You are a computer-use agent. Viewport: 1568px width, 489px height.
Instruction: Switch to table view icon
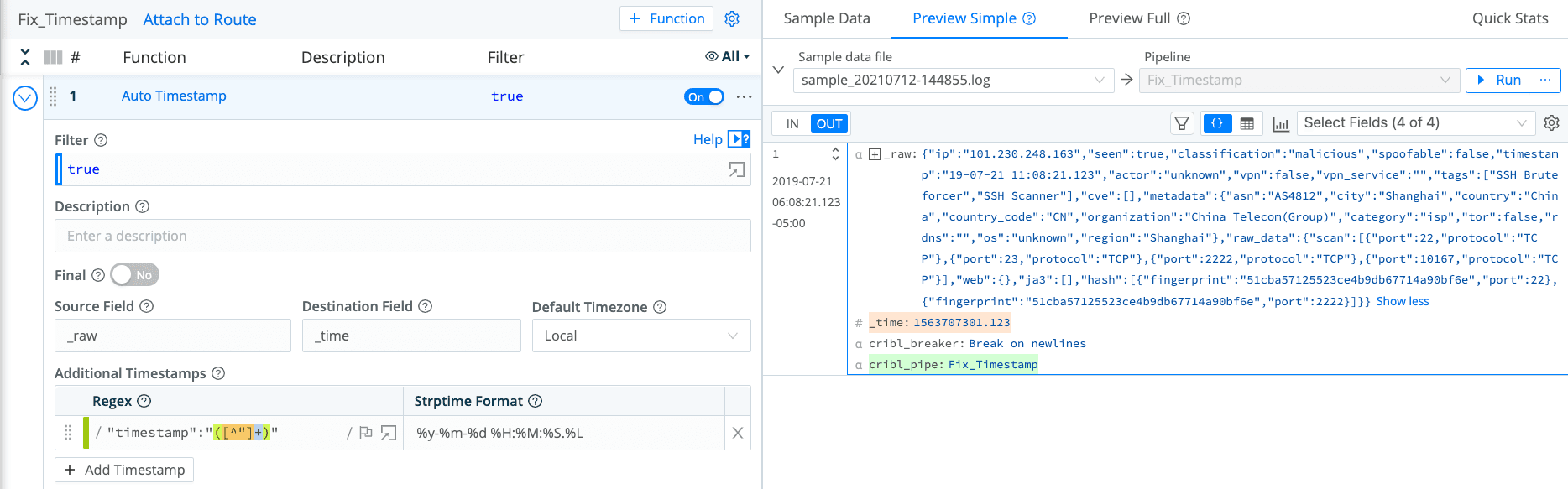[1247, 123]
